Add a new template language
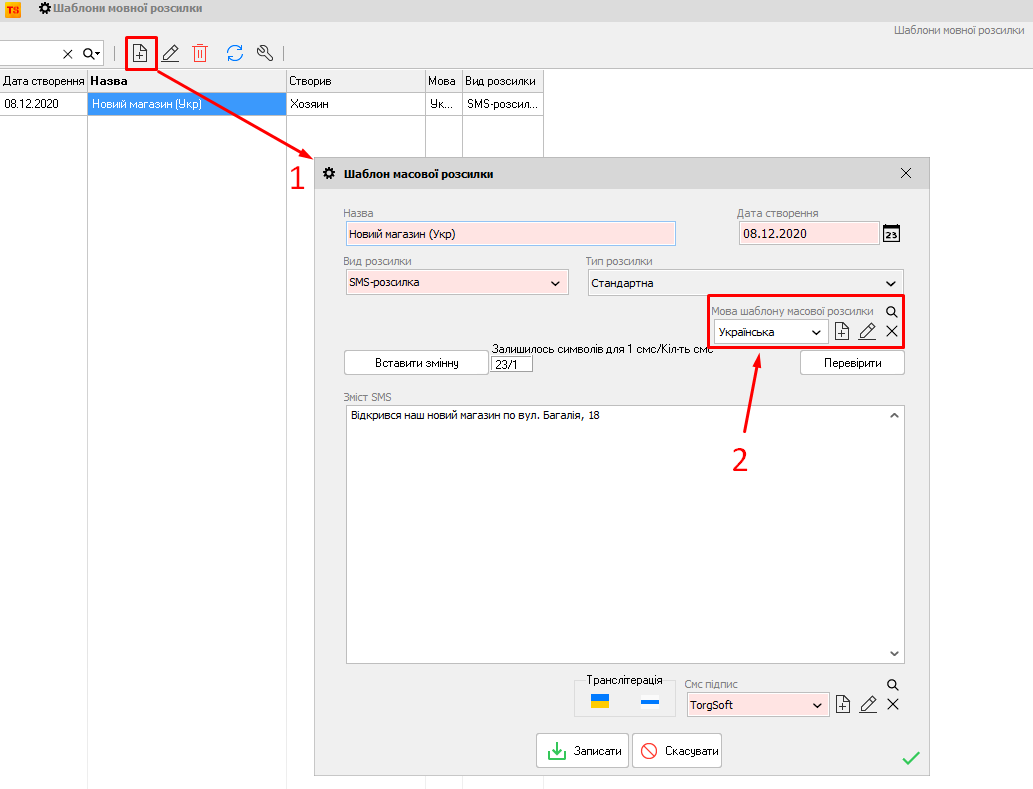The width and height of the screenshot is (1033, 789). 842,332
